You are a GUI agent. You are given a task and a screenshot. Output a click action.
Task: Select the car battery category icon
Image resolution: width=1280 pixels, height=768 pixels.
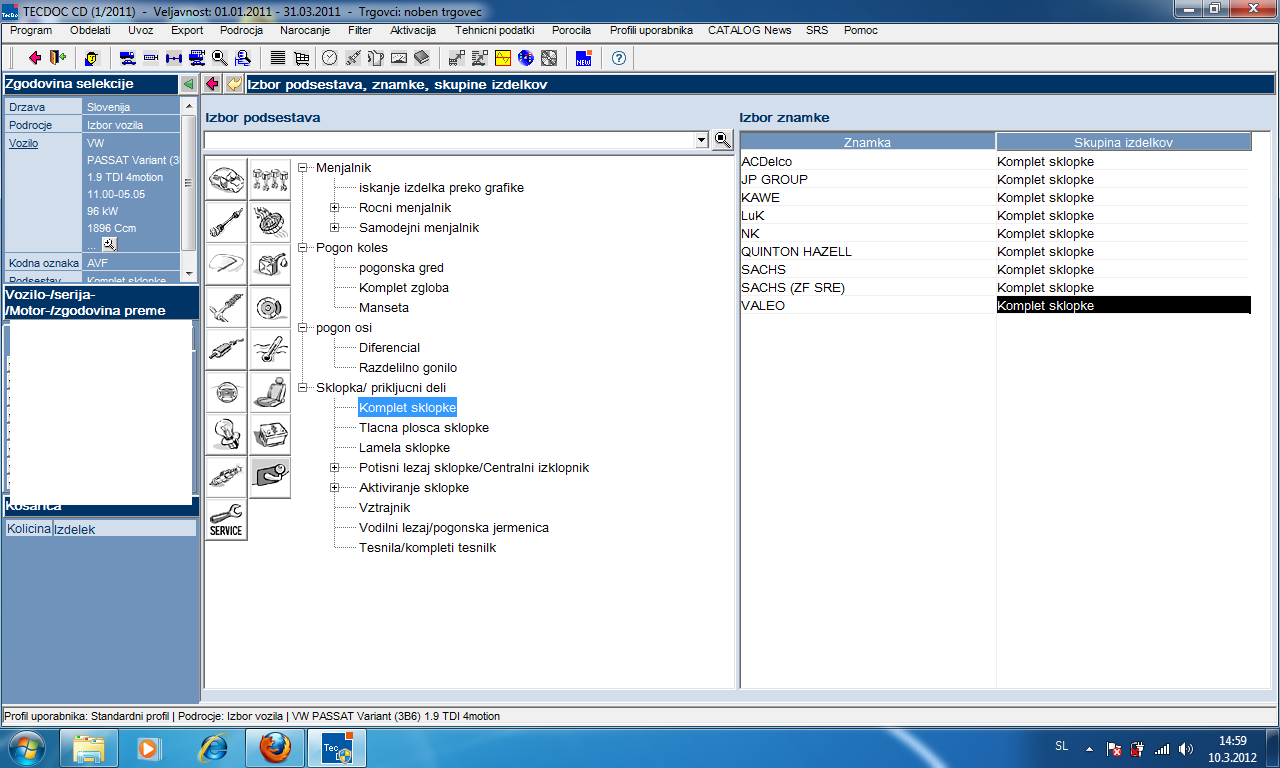coord(270,434)
